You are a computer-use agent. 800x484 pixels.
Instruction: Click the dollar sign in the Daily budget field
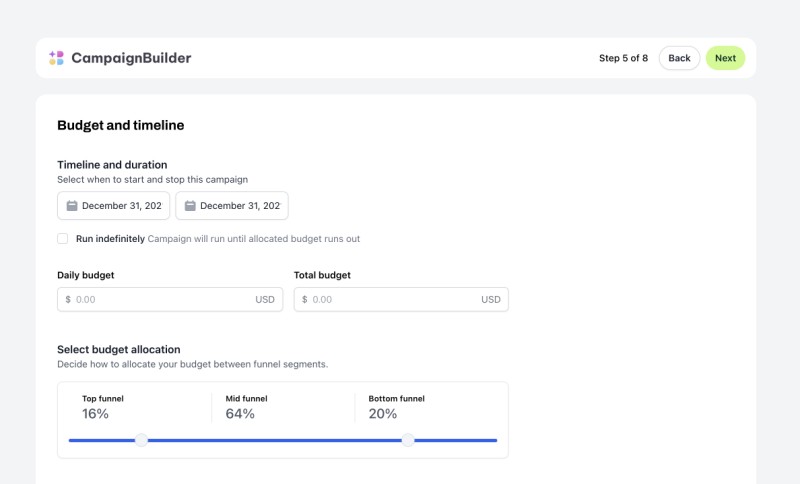point(68,299)
